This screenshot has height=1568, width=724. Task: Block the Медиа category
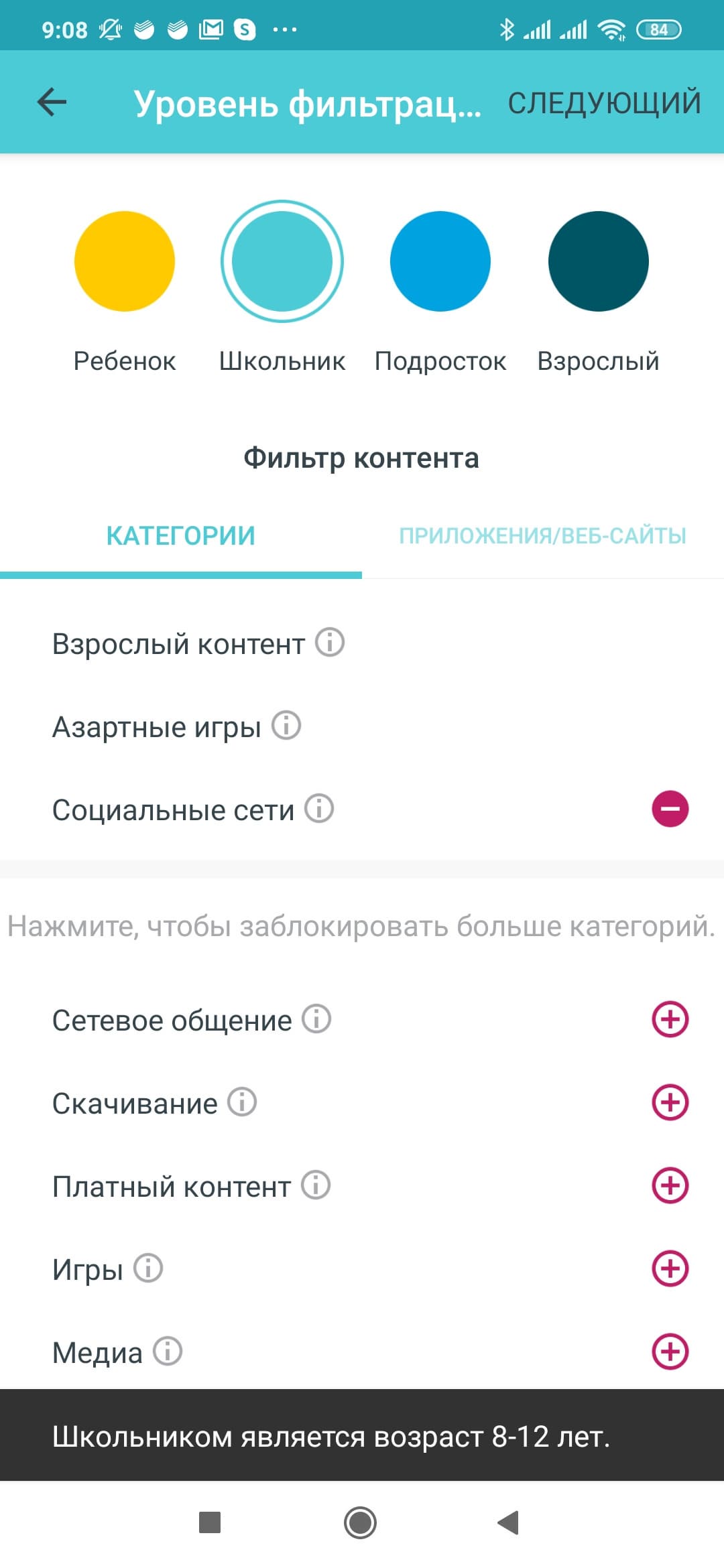pos(670,1352)
